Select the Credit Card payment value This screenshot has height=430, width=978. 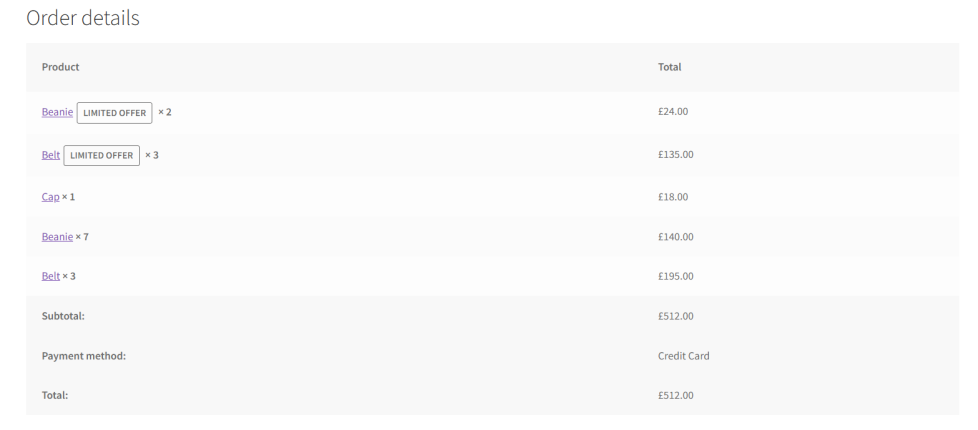tap(684, 356)
